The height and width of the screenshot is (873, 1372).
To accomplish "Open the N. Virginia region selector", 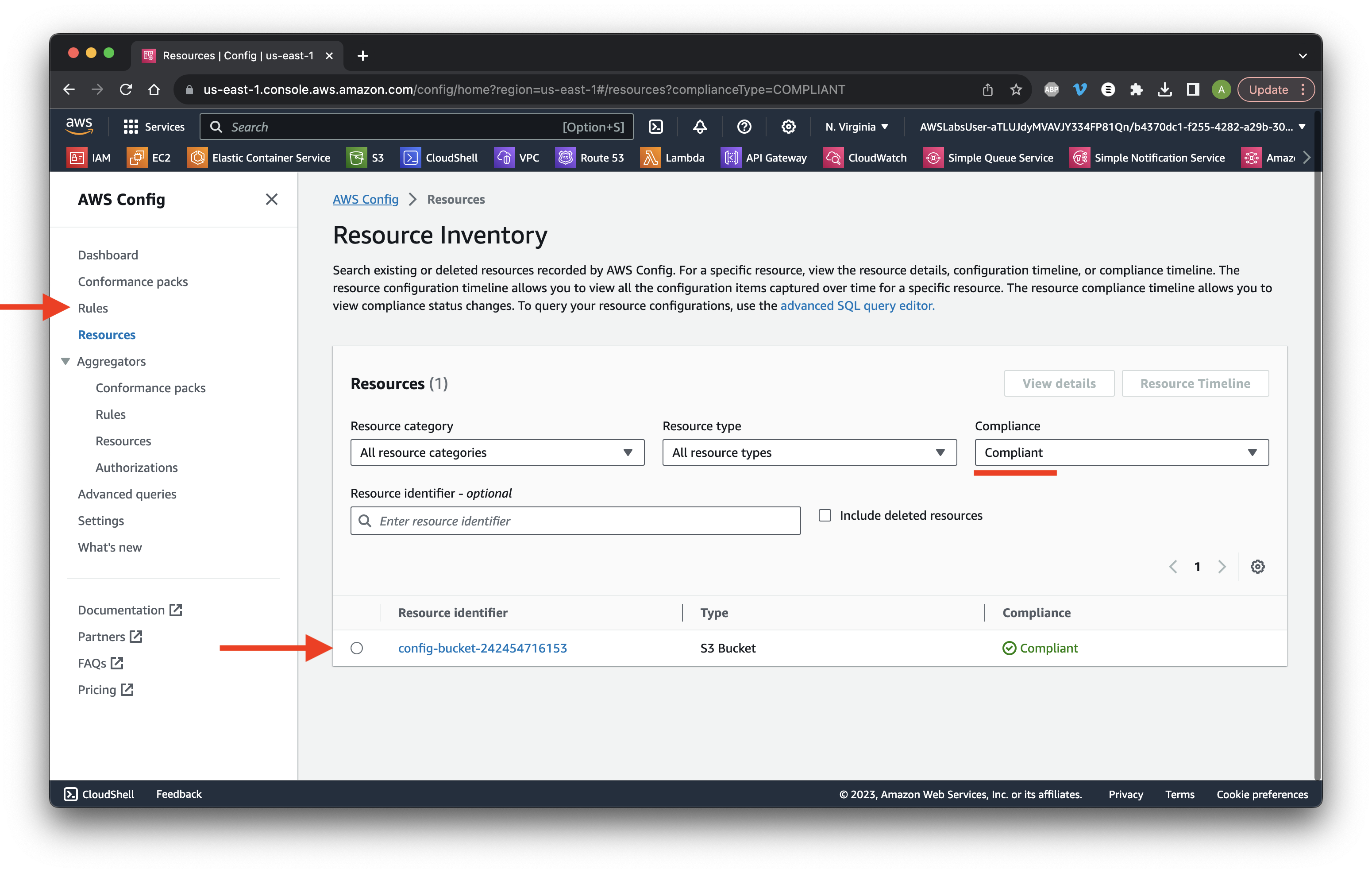I will tap(856, 127).
